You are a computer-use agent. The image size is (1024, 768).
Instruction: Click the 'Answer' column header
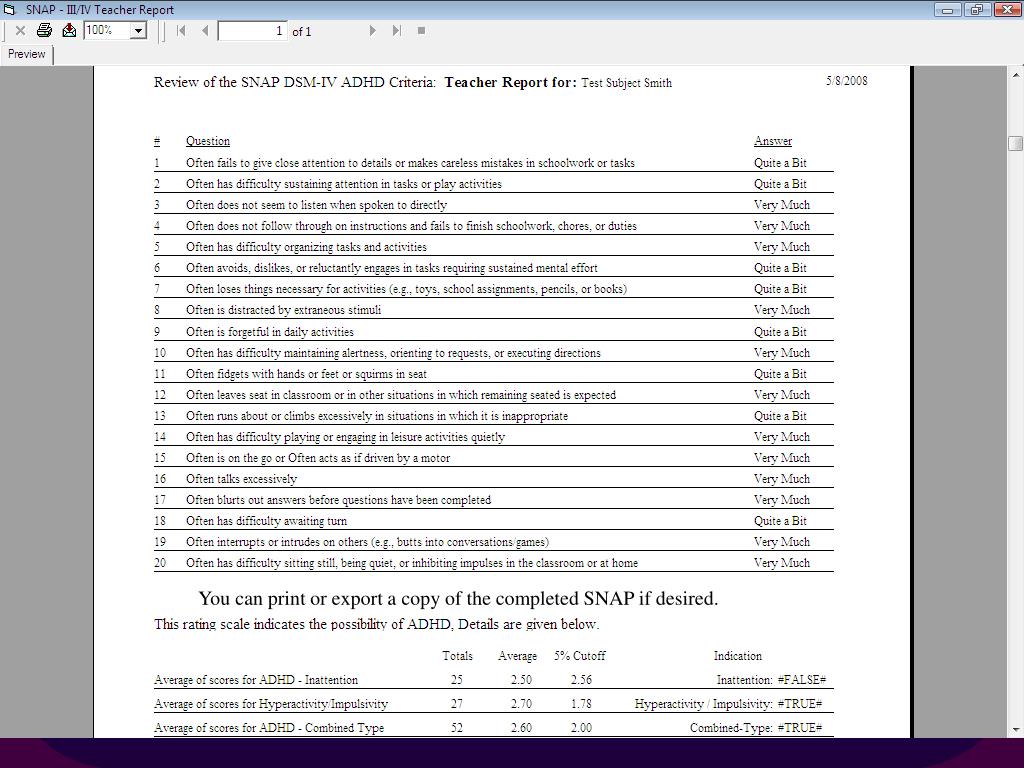tap(773, 141)
